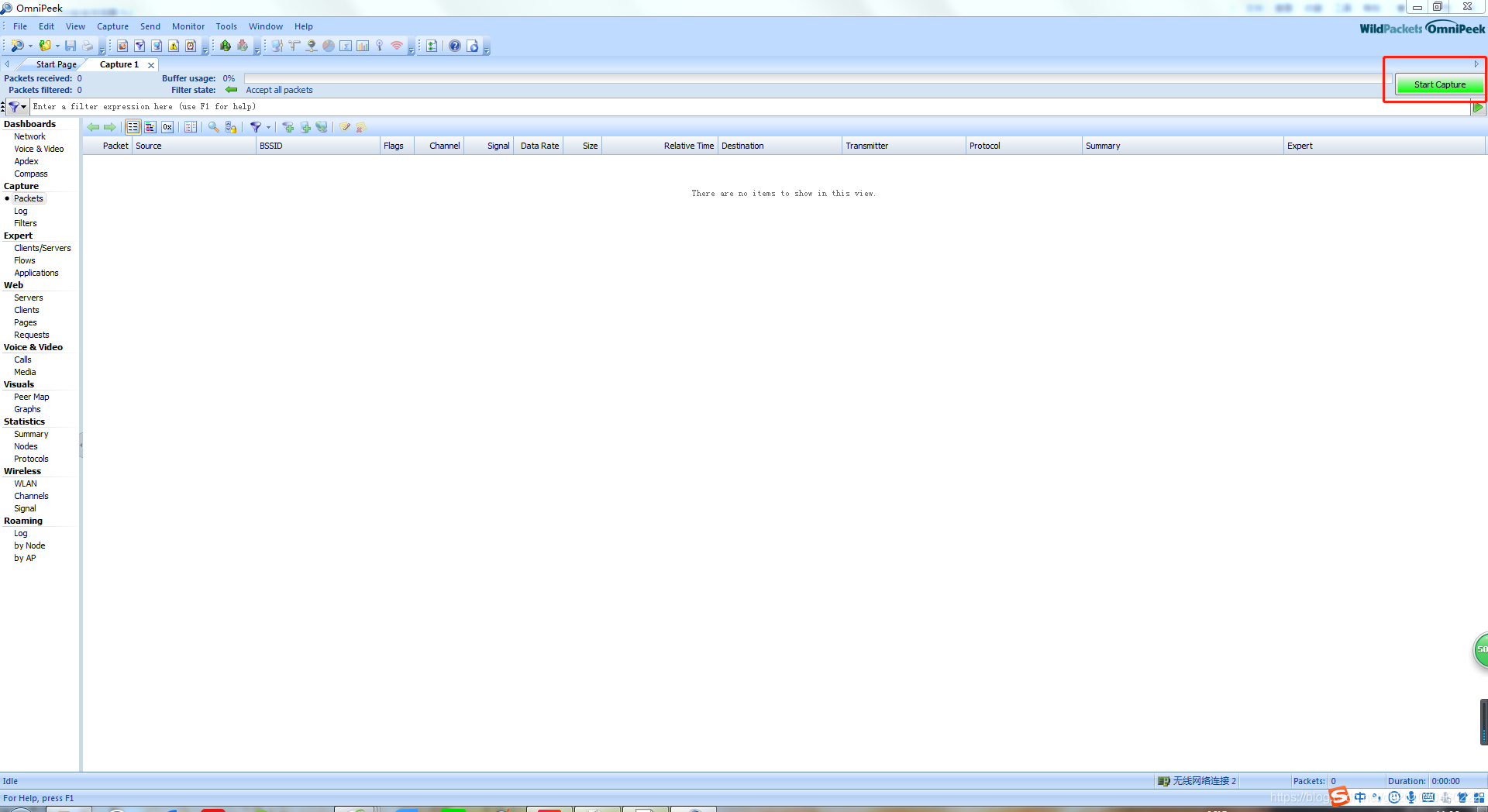The height and width of the screenshot is (812, 1488).
Task: Toggle the auto-scroll lock button
Action: click(x=230, y=127)
